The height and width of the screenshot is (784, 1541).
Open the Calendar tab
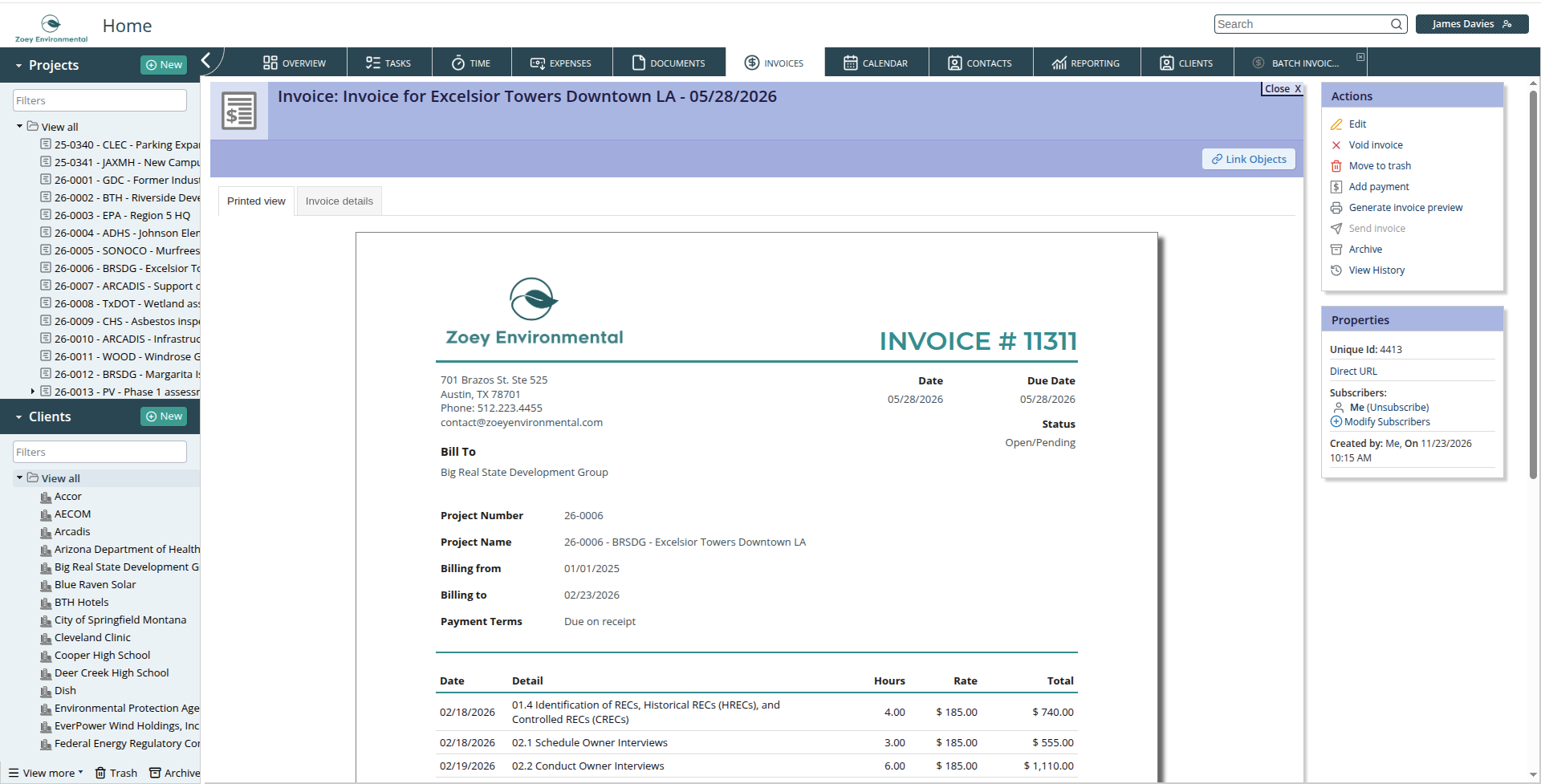tap(876, 63)
